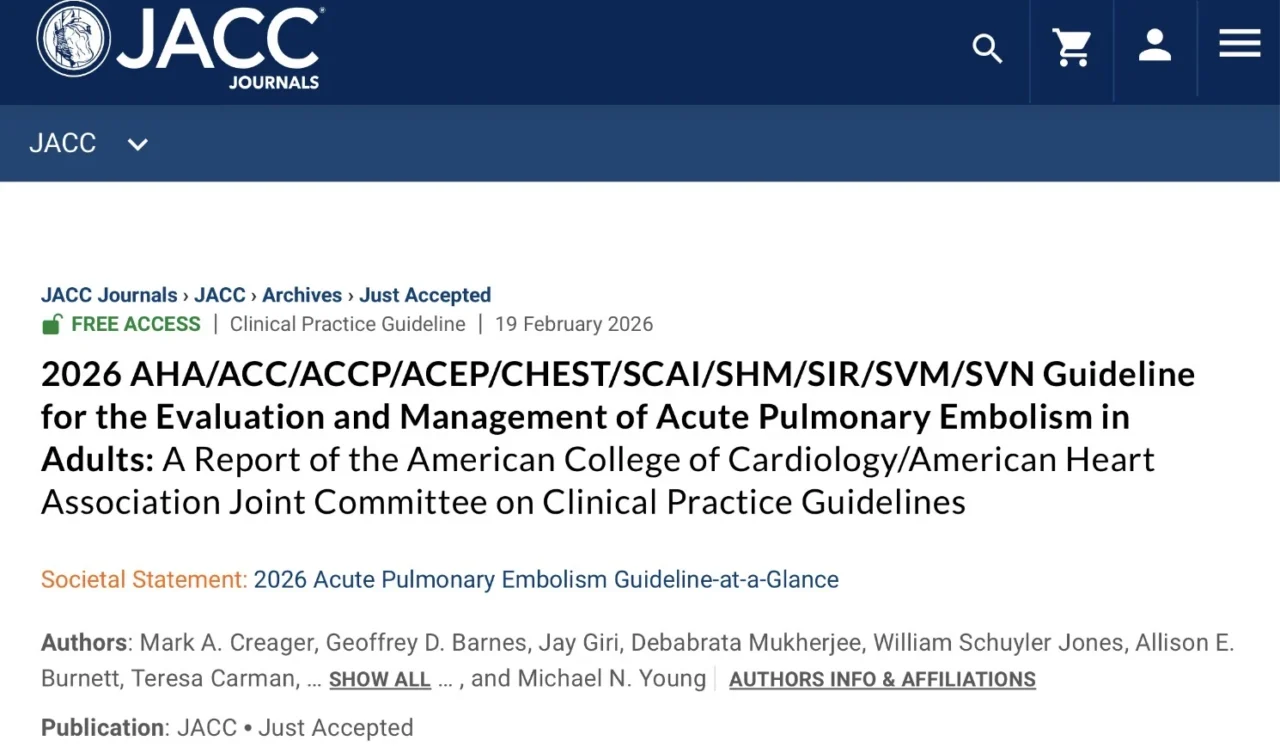Open the search icon in top bar
The width and height of the screenshot is (1280, 753).
click(987, 48)
